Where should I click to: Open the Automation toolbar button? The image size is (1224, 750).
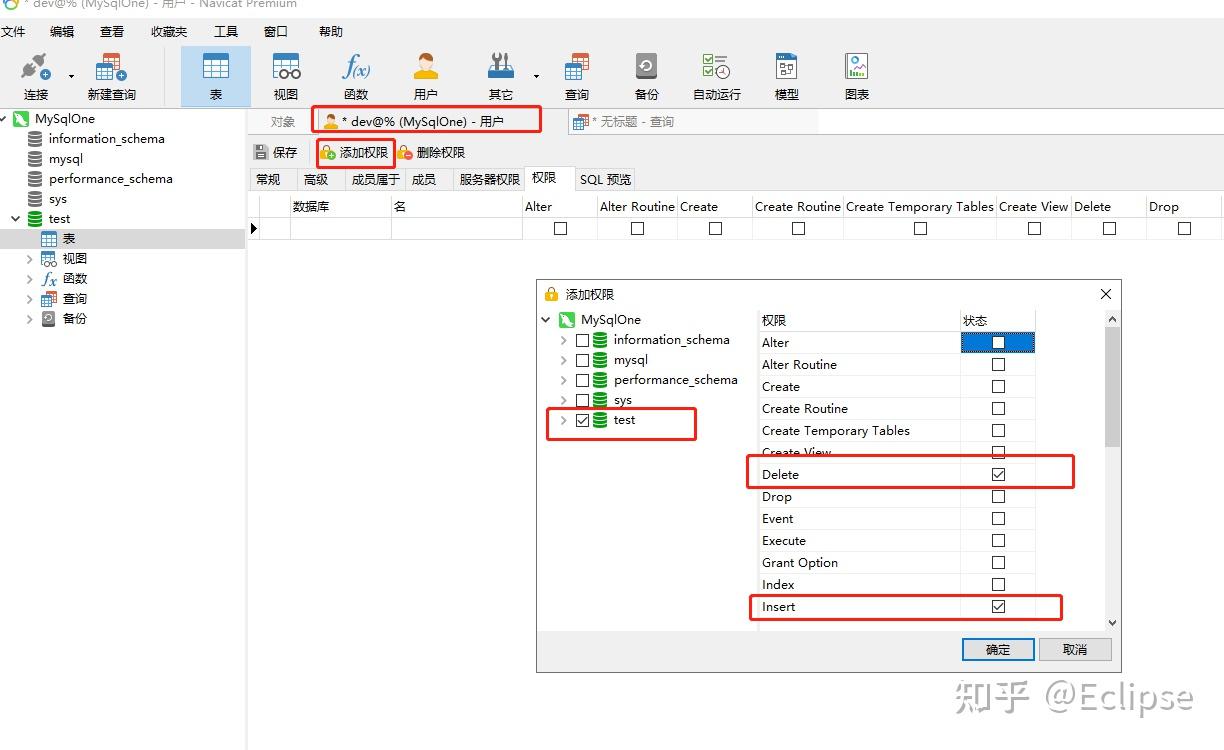(717, 77)
